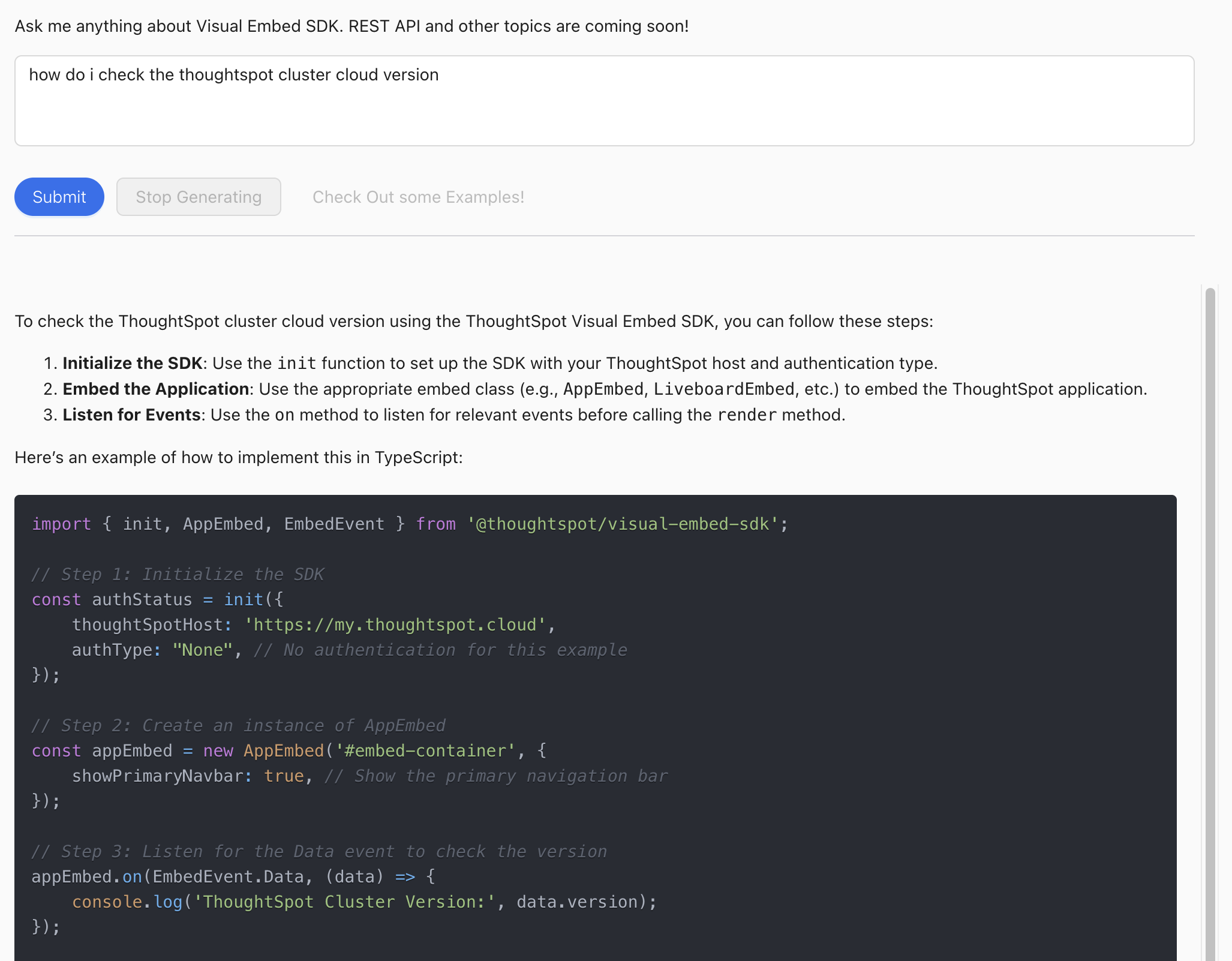Focus the question text input box
This screenshot has width=1232, height=961.
604,101
